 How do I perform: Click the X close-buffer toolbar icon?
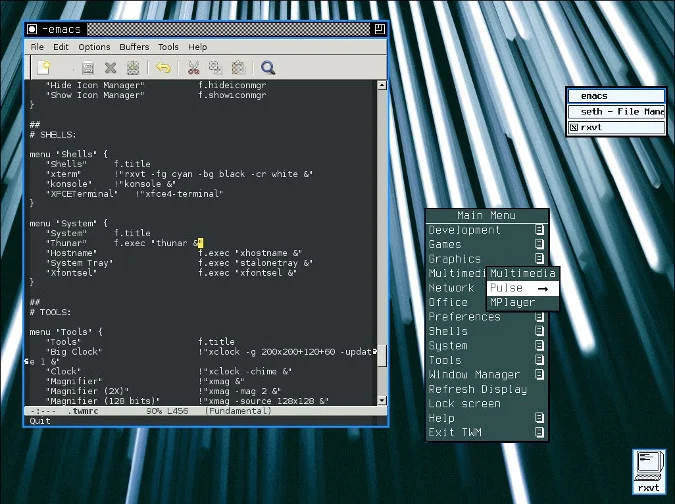point(111,68)
